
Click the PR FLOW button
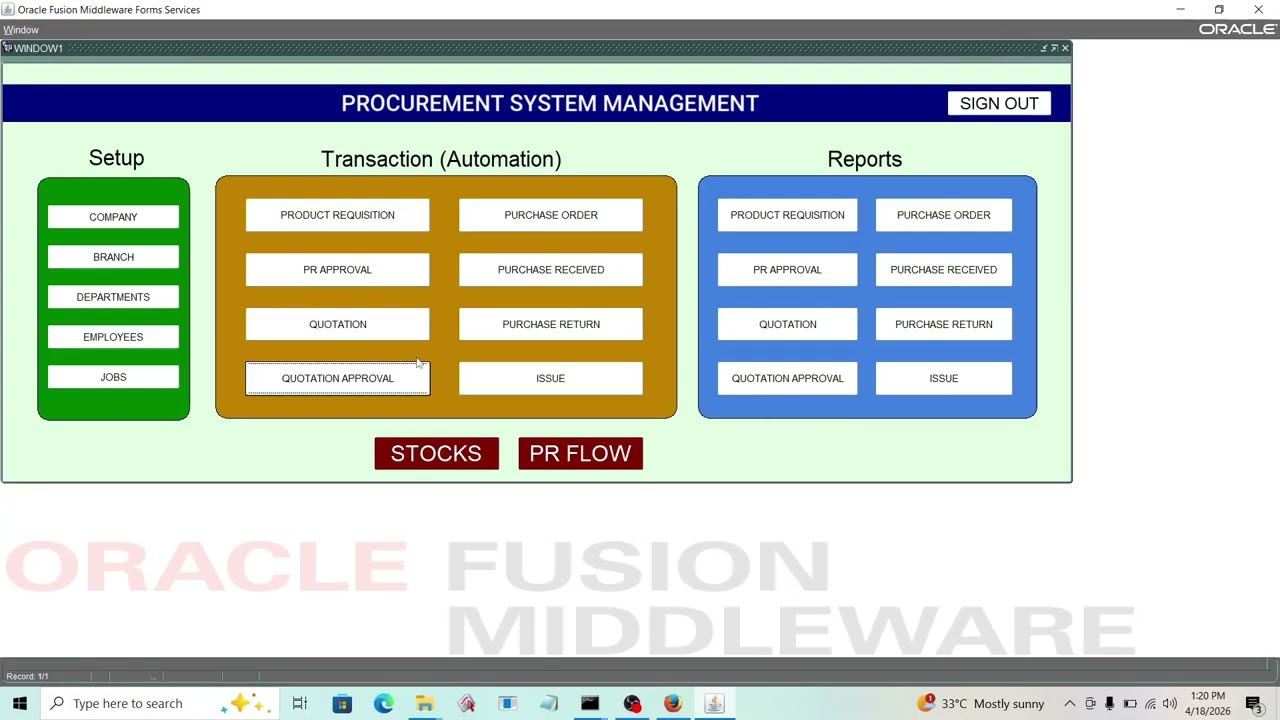pyautogui.click(x=580, y=453)
